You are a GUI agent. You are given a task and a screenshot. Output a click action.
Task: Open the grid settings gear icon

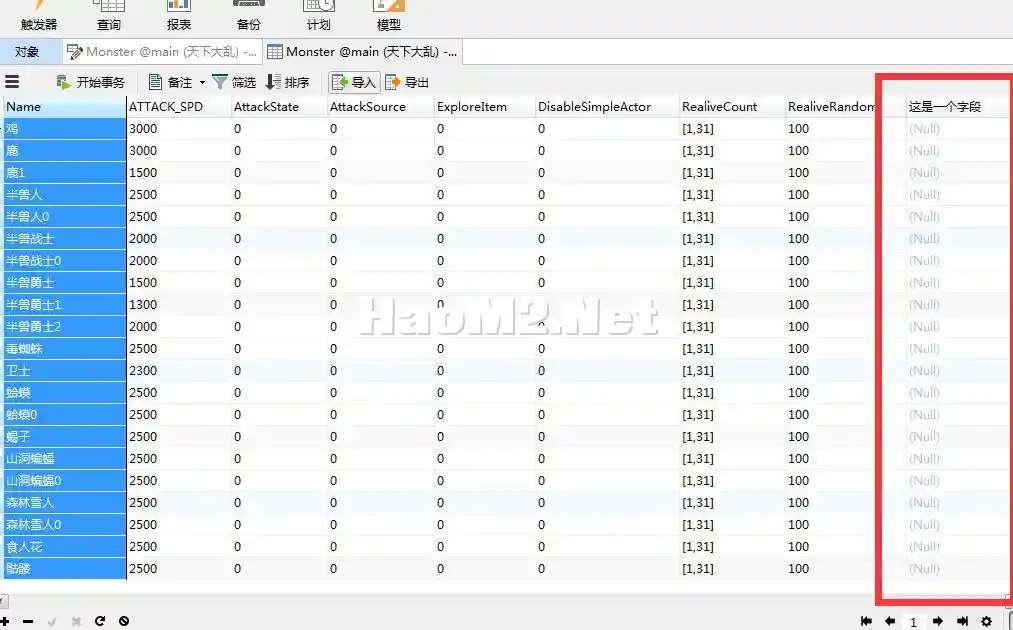coord(987,621)
